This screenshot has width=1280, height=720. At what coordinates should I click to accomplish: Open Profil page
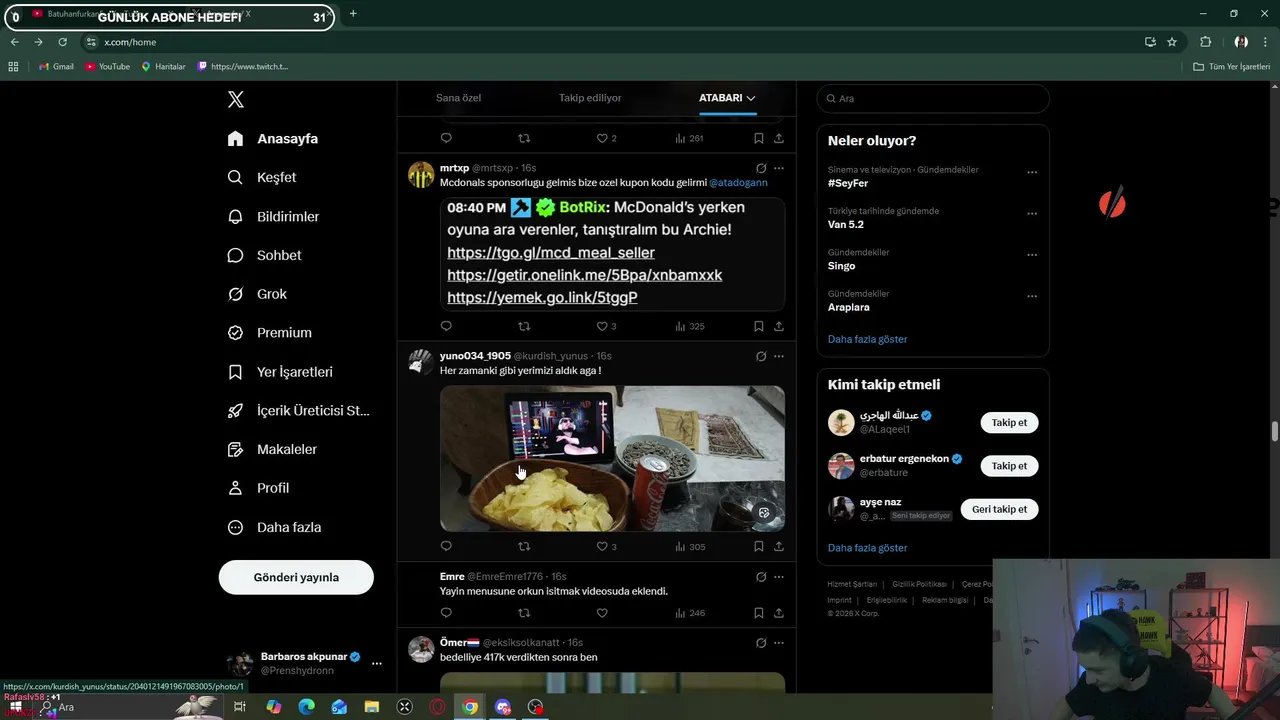(x=258, y=488)
